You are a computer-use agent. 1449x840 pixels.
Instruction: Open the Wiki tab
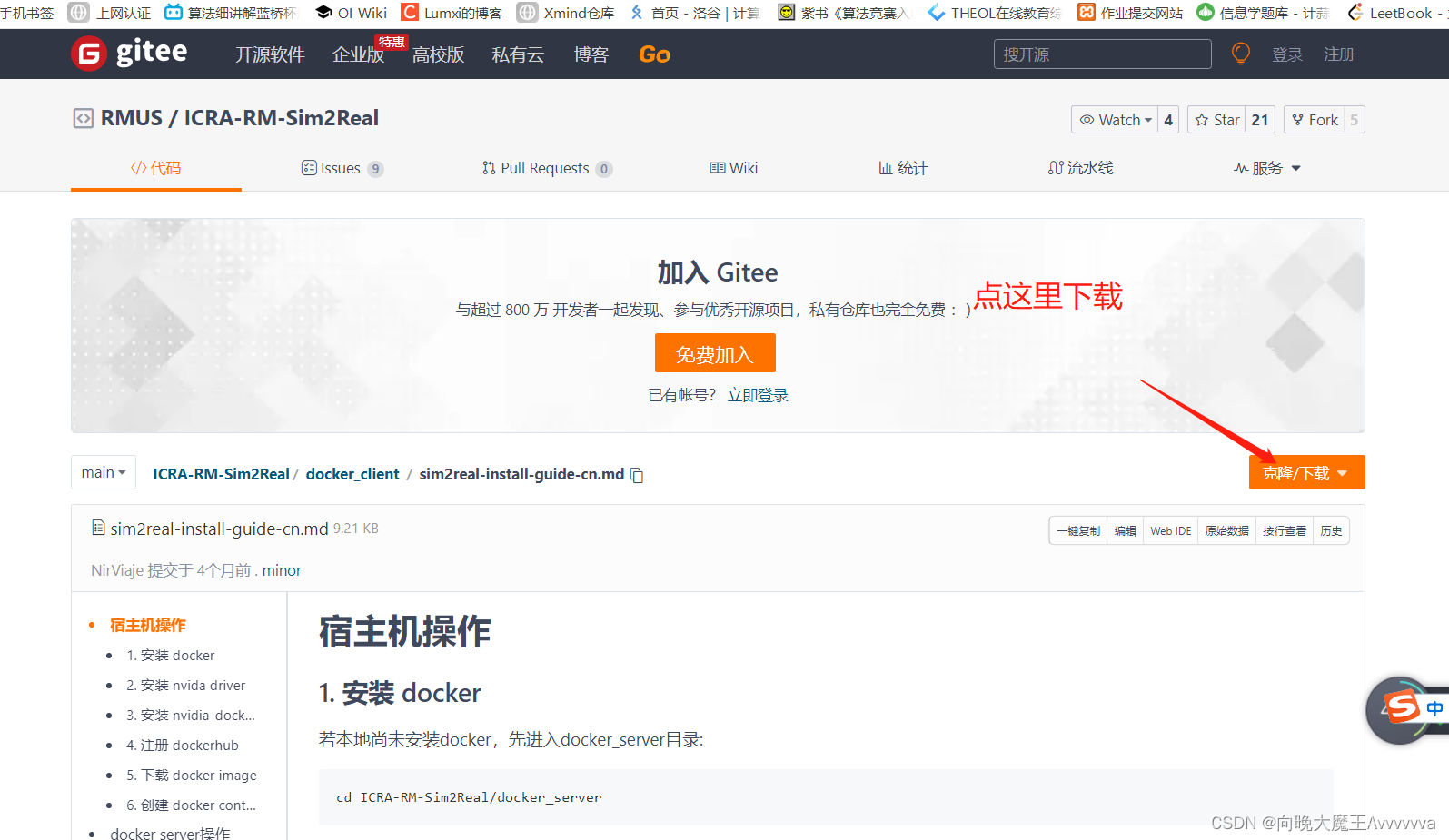734,168
